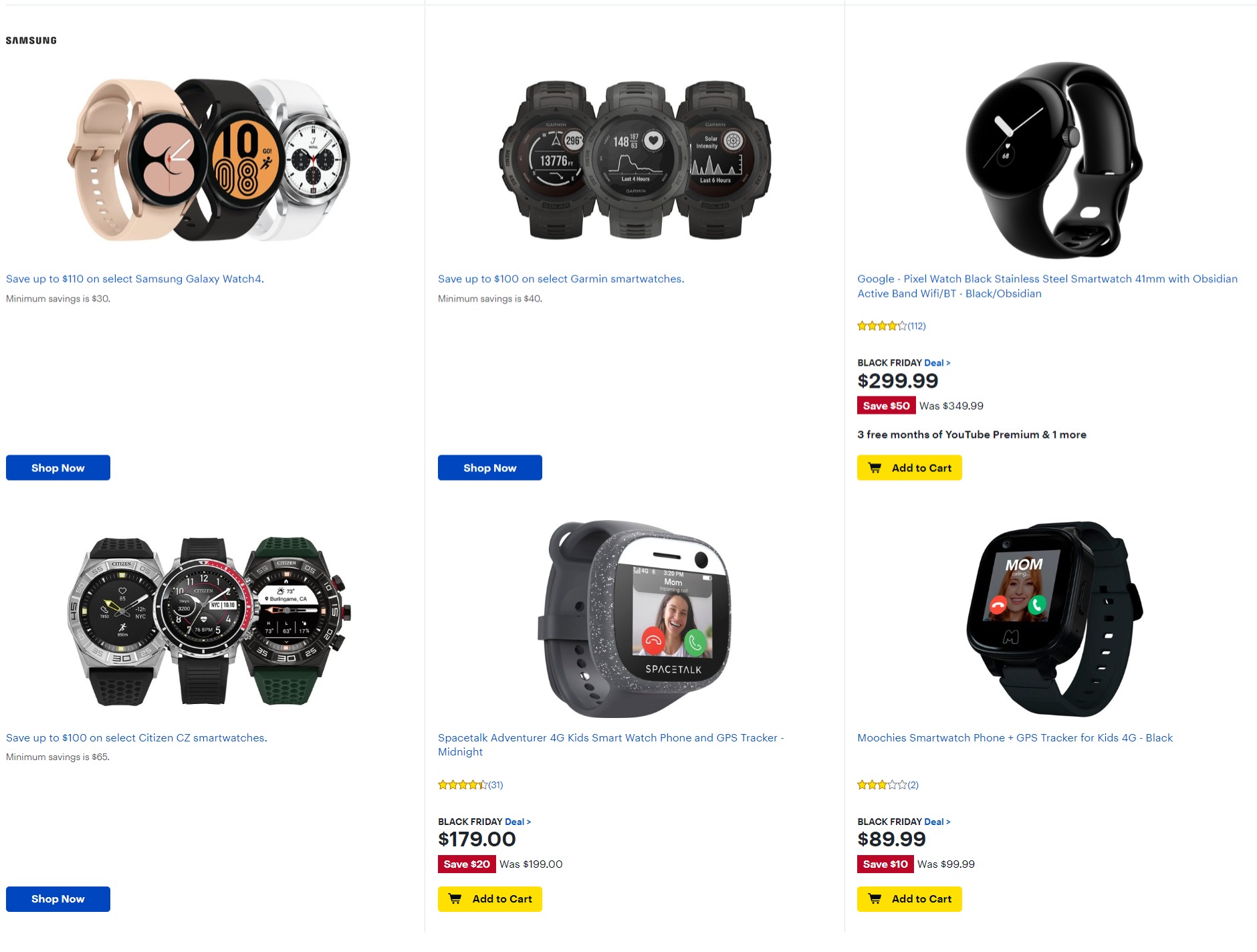Open the Citizen CZ smartwatches savings link
The width and height of the screenshot is (1257, 952).
point(136,737)
